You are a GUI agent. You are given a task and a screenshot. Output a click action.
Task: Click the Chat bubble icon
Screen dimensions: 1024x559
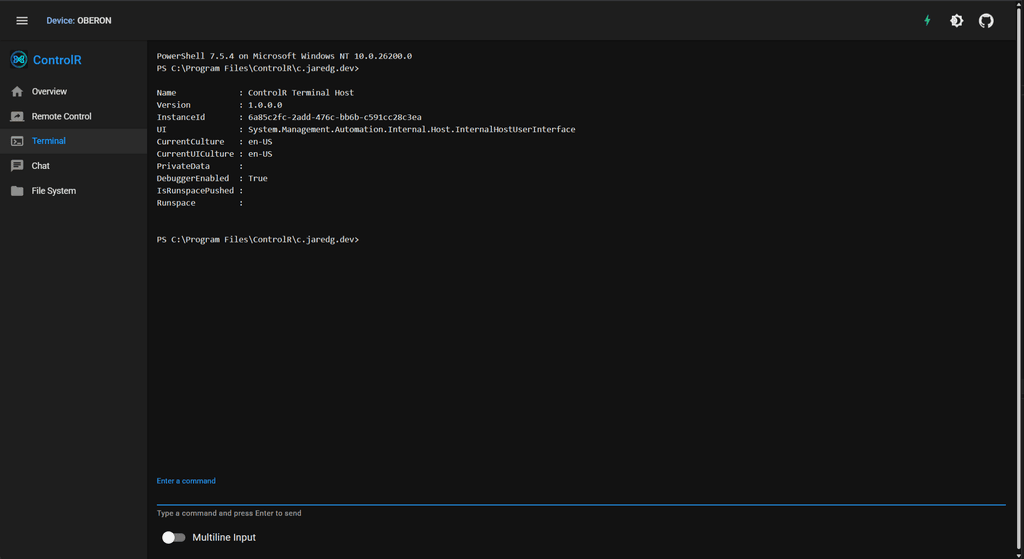[17, 166]
